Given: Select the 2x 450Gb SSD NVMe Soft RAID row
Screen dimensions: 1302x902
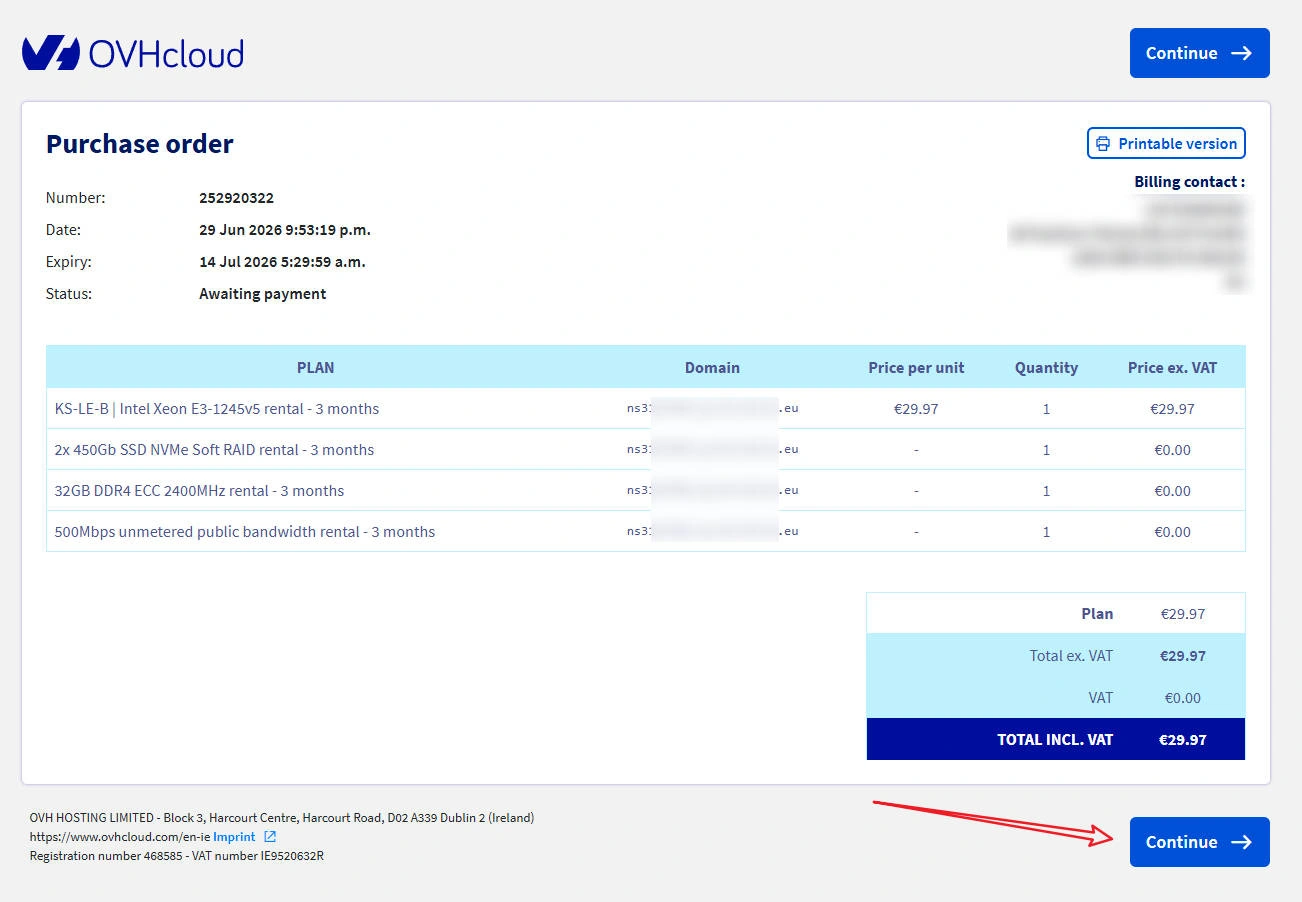Looking at the screenshot, I should coord(646,450).
